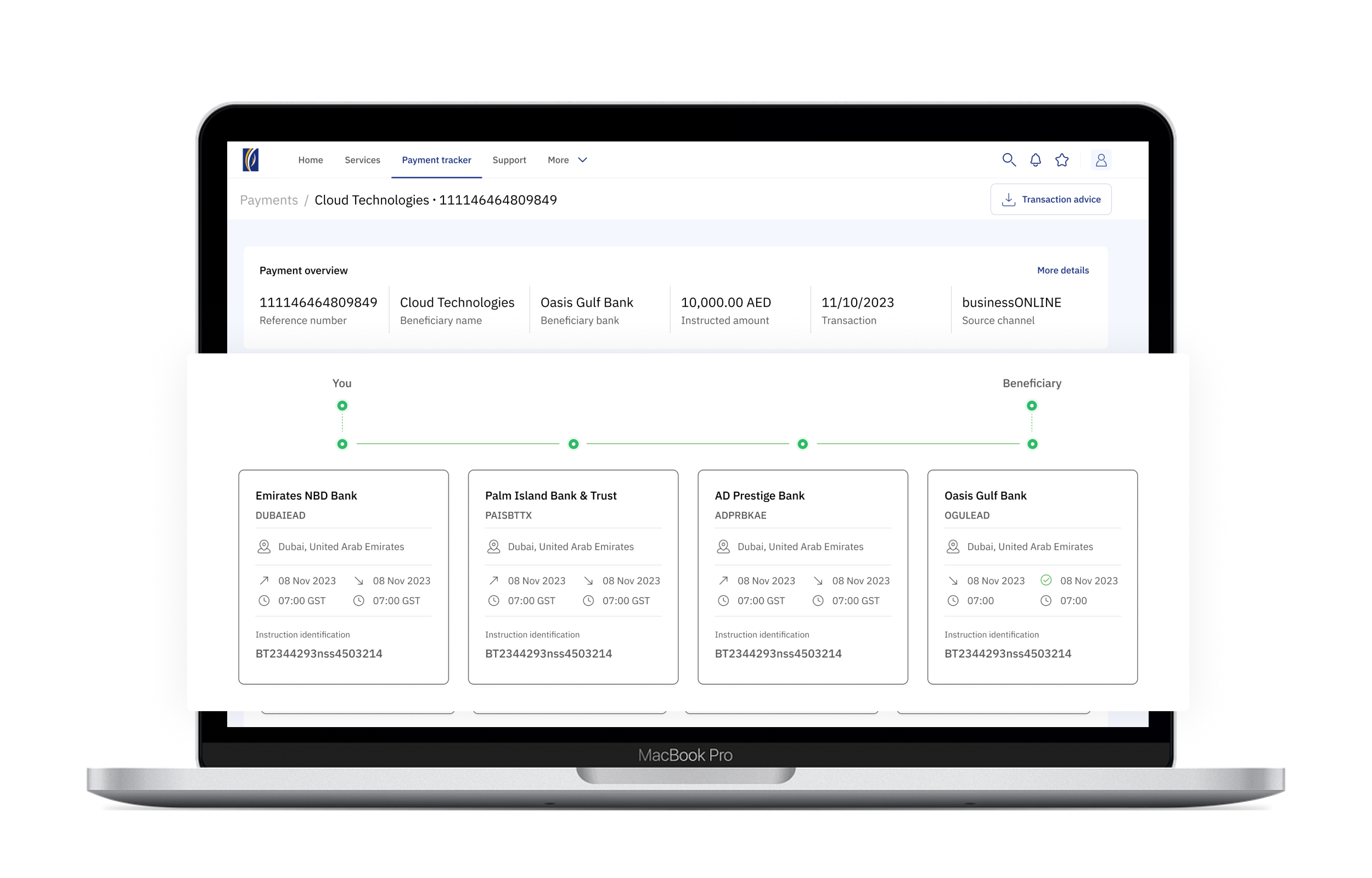Viewport: 1372px width, 878px height.
Task: Switch to the Services tab
Action: click(362, 160)
